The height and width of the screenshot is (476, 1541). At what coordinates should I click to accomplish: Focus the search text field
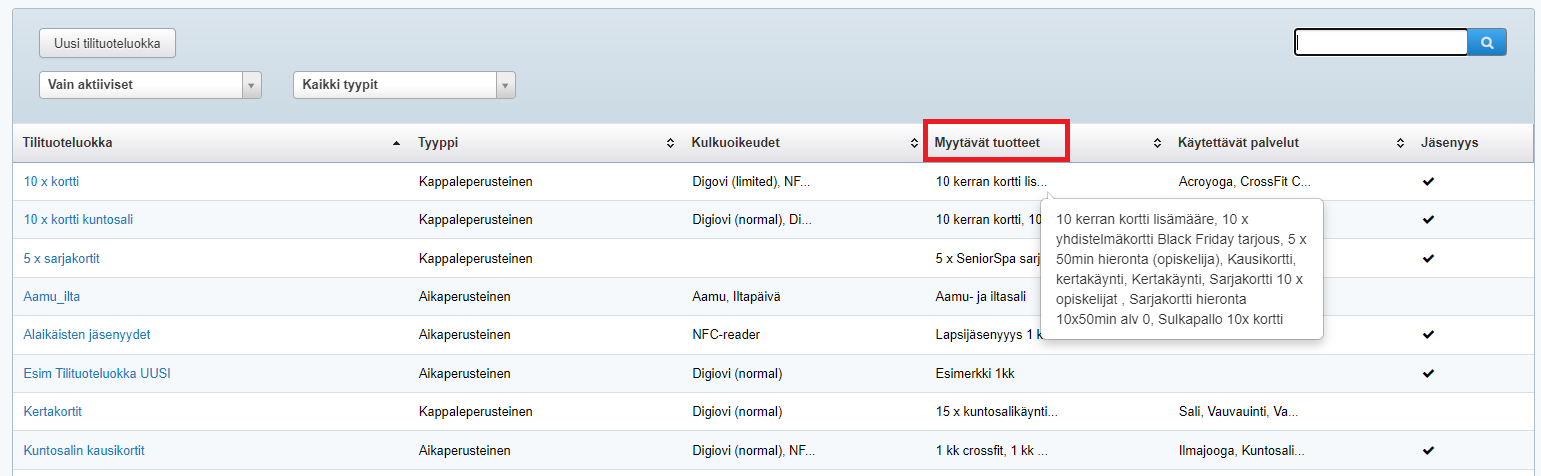coord(1380,42)
